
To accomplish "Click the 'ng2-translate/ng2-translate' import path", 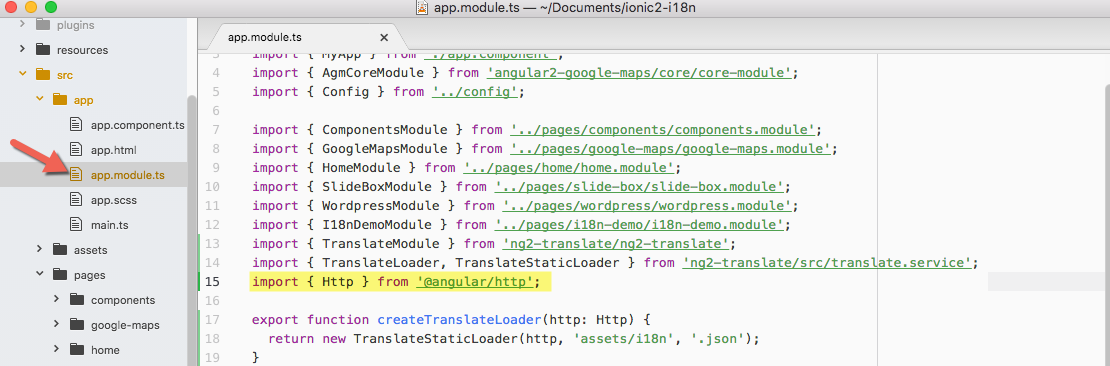I will (616, 244).
